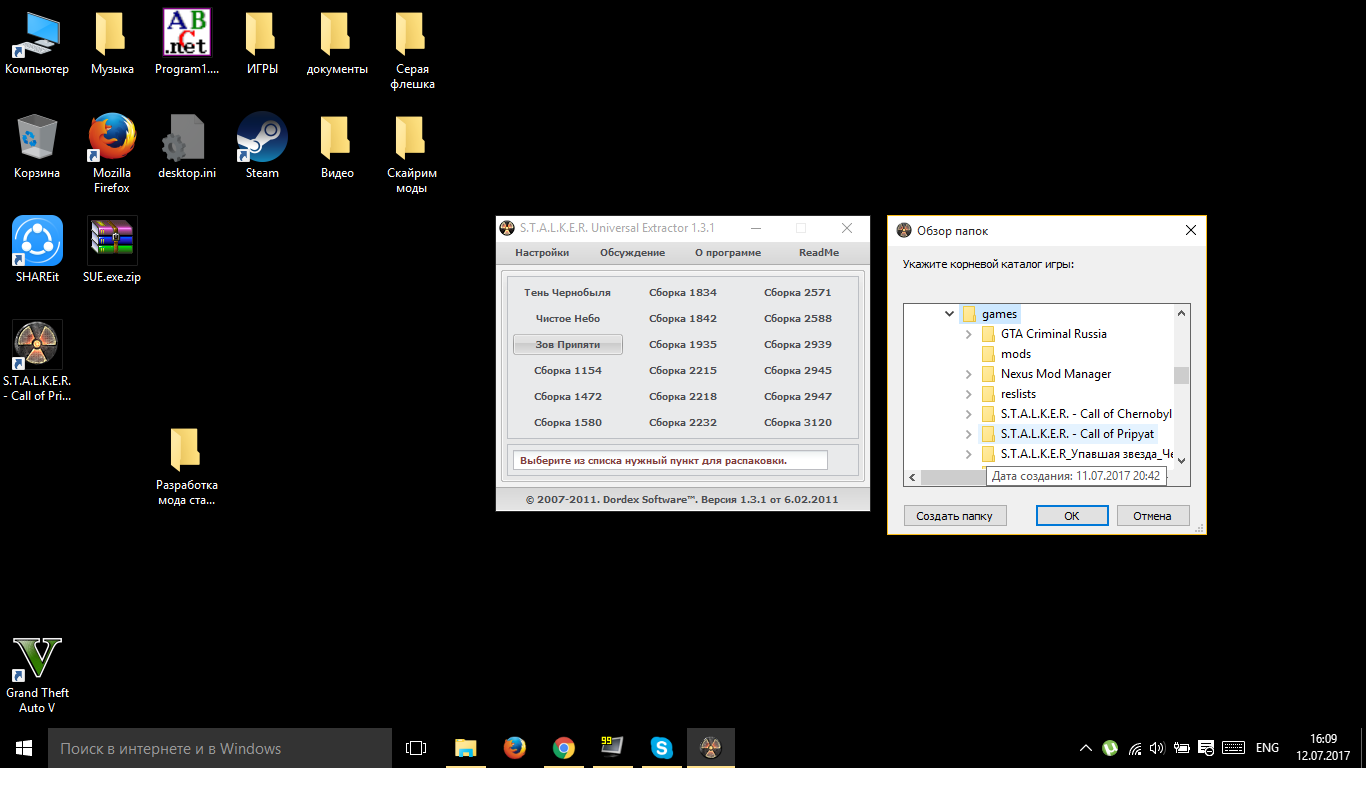The image size is (1366, 796).
Task: Open Firefox from the taskbar
Action: pos(515,748)
